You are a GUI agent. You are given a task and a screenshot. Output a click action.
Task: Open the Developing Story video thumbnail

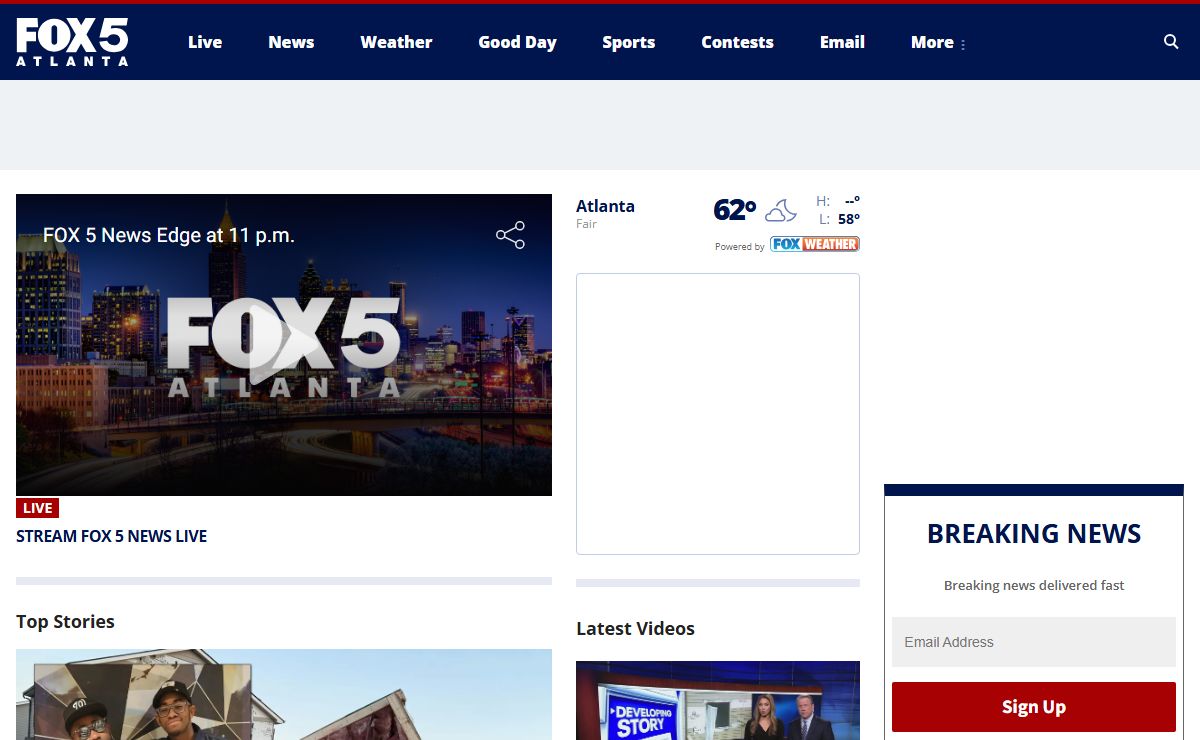(718, 700)
